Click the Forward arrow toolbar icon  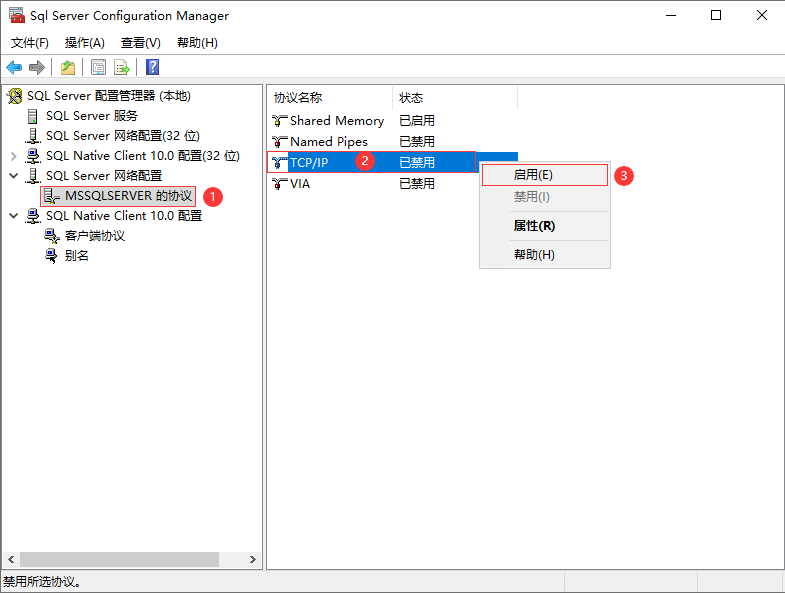pos(37,67)
